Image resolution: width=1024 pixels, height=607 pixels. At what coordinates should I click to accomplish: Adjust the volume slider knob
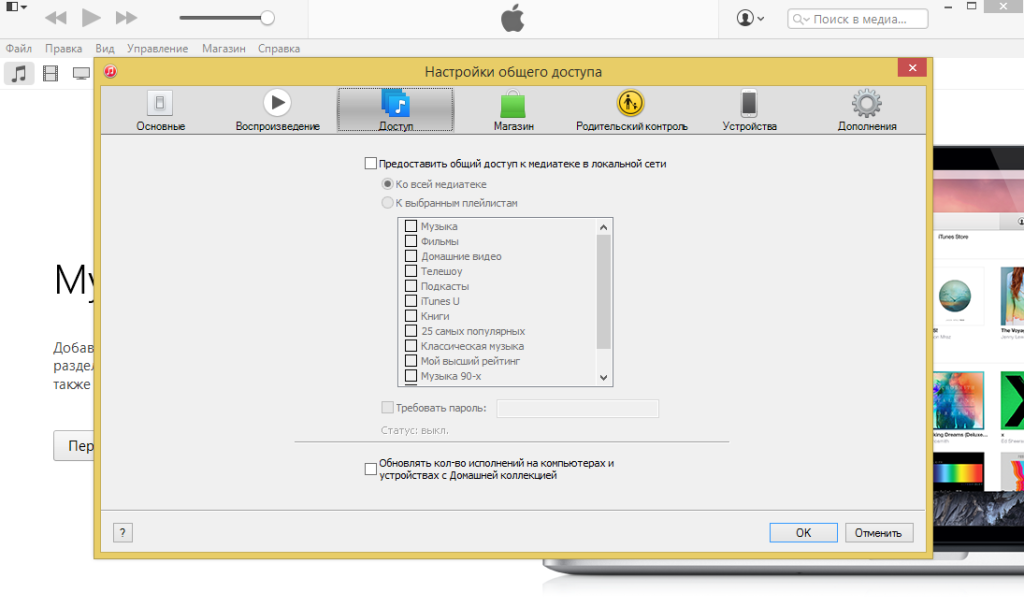click(267, 18)
